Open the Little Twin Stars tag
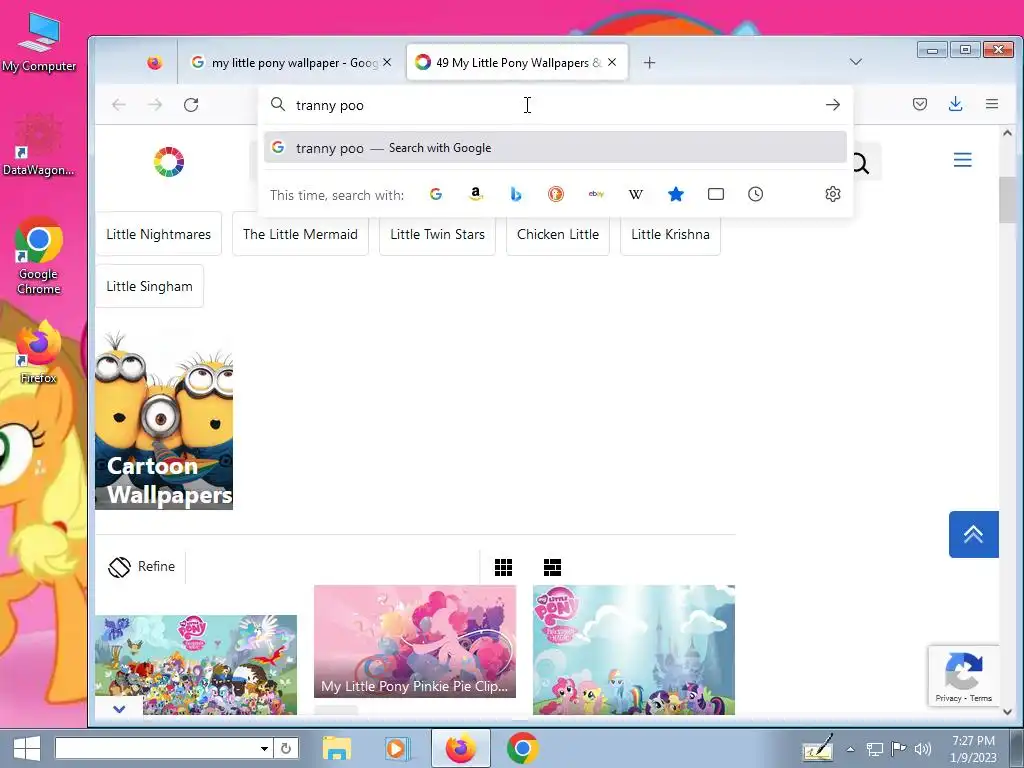Screen dimensions: 1024x768 (x=438, y=234)
